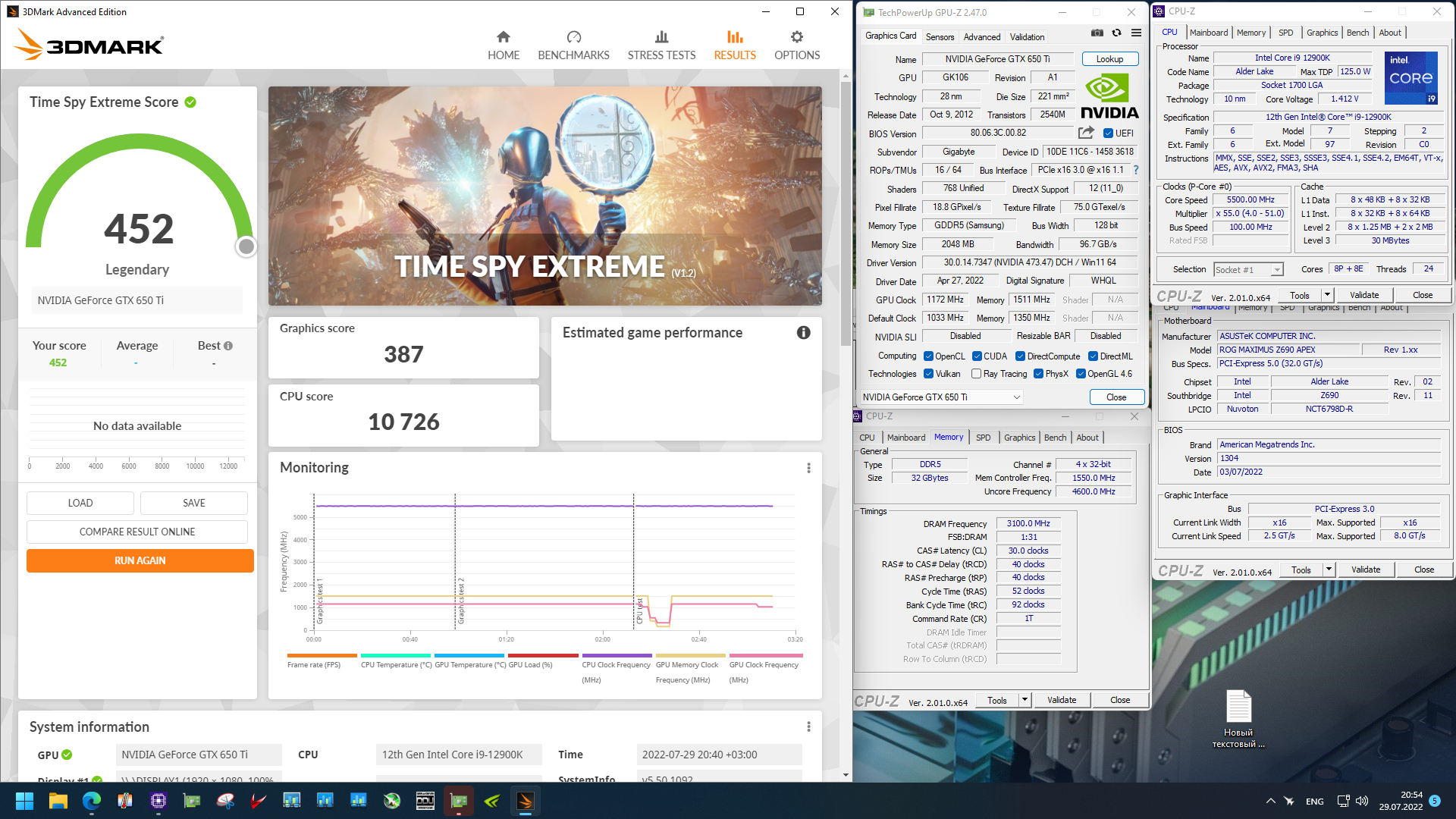
Task: Select the SPD tab in CPU-Z Memory window
Action: [983, 438]
